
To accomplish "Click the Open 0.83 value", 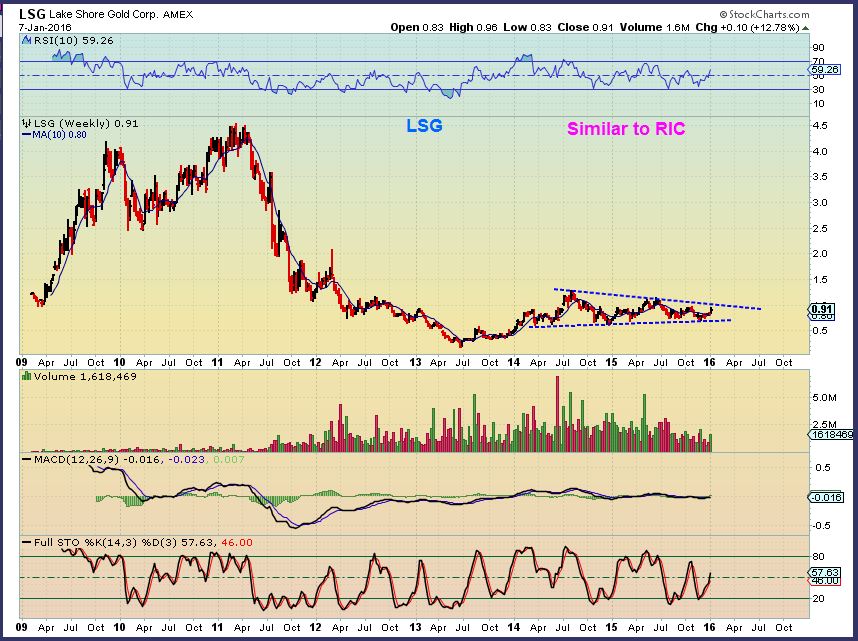I will (x=416, y=27).
